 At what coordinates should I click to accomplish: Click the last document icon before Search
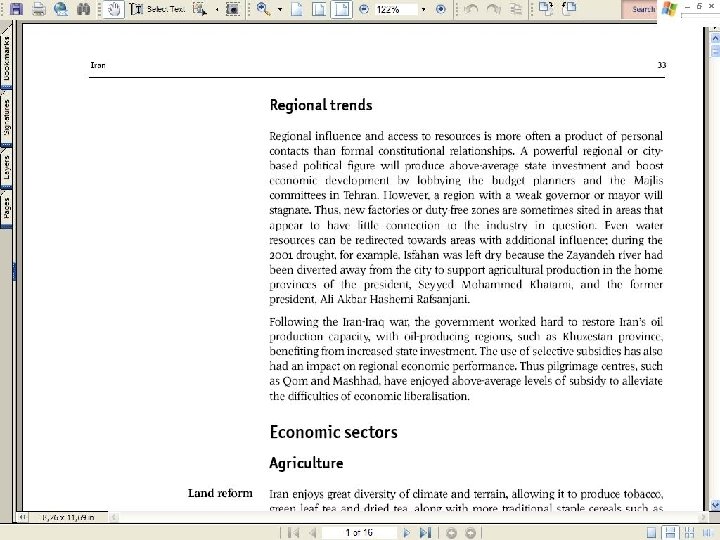click(x=569, y=8)
